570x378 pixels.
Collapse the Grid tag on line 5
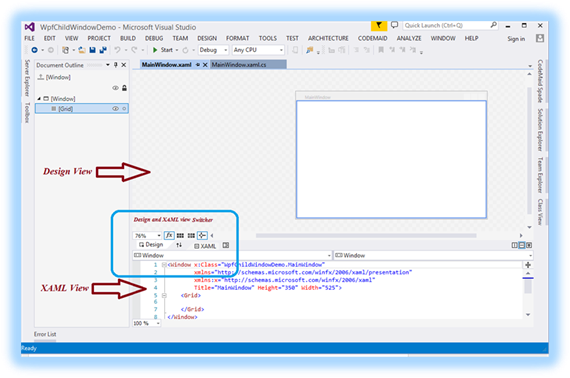click(x=164, y=295)
